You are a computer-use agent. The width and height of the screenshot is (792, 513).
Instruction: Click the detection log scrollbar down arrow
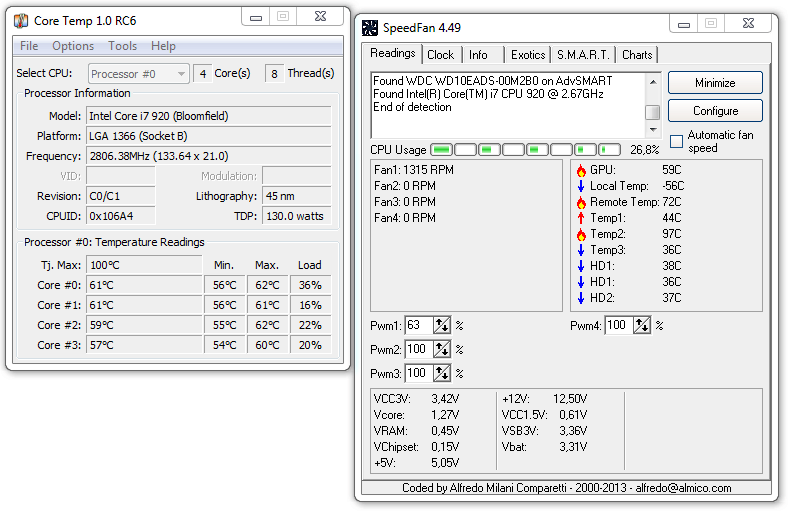point(653,130)
